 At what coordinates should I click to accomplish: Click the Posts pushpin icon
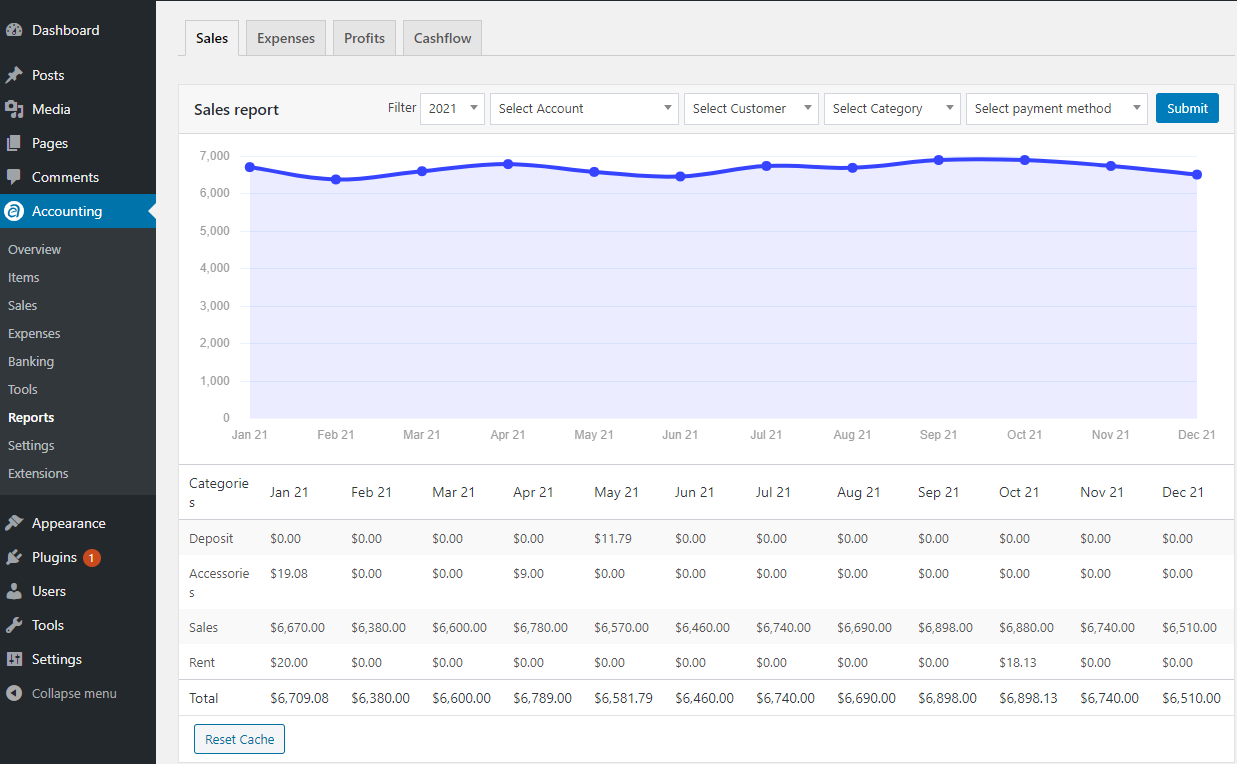point(14,75)
